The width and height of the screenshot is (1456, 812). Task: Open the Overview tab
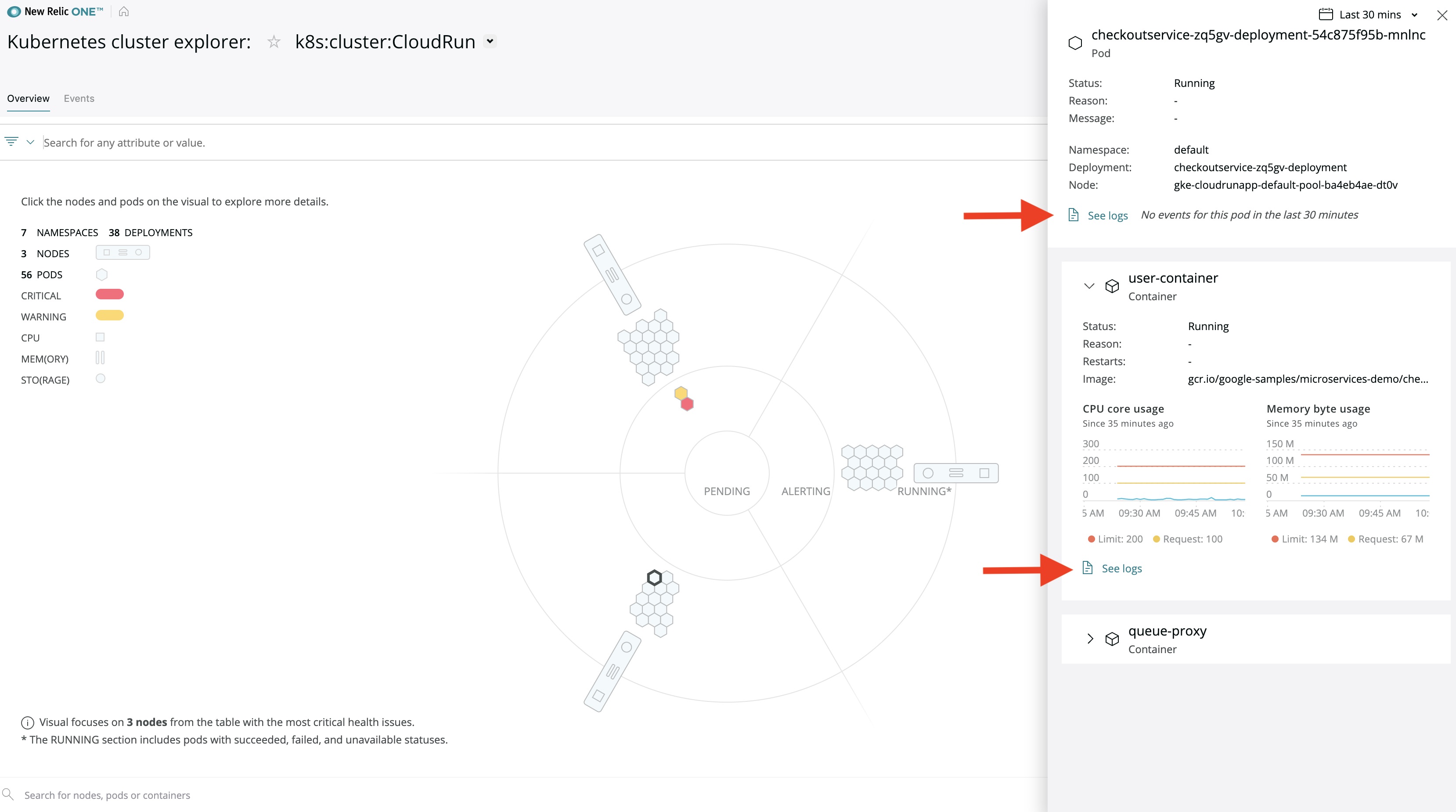[x=28, y=98]
